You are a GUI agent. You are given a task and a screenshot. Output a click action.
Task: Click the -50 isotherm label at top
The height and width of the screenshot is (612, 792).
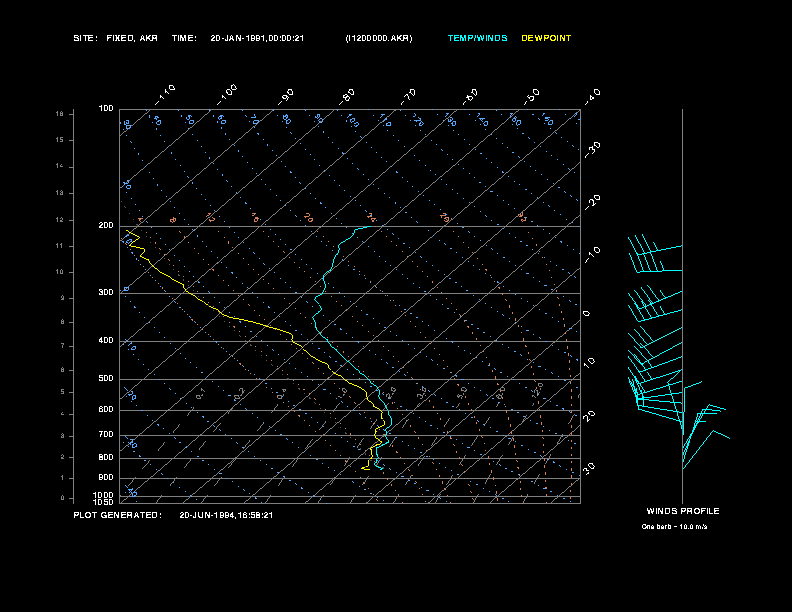[x=532, y=97]
